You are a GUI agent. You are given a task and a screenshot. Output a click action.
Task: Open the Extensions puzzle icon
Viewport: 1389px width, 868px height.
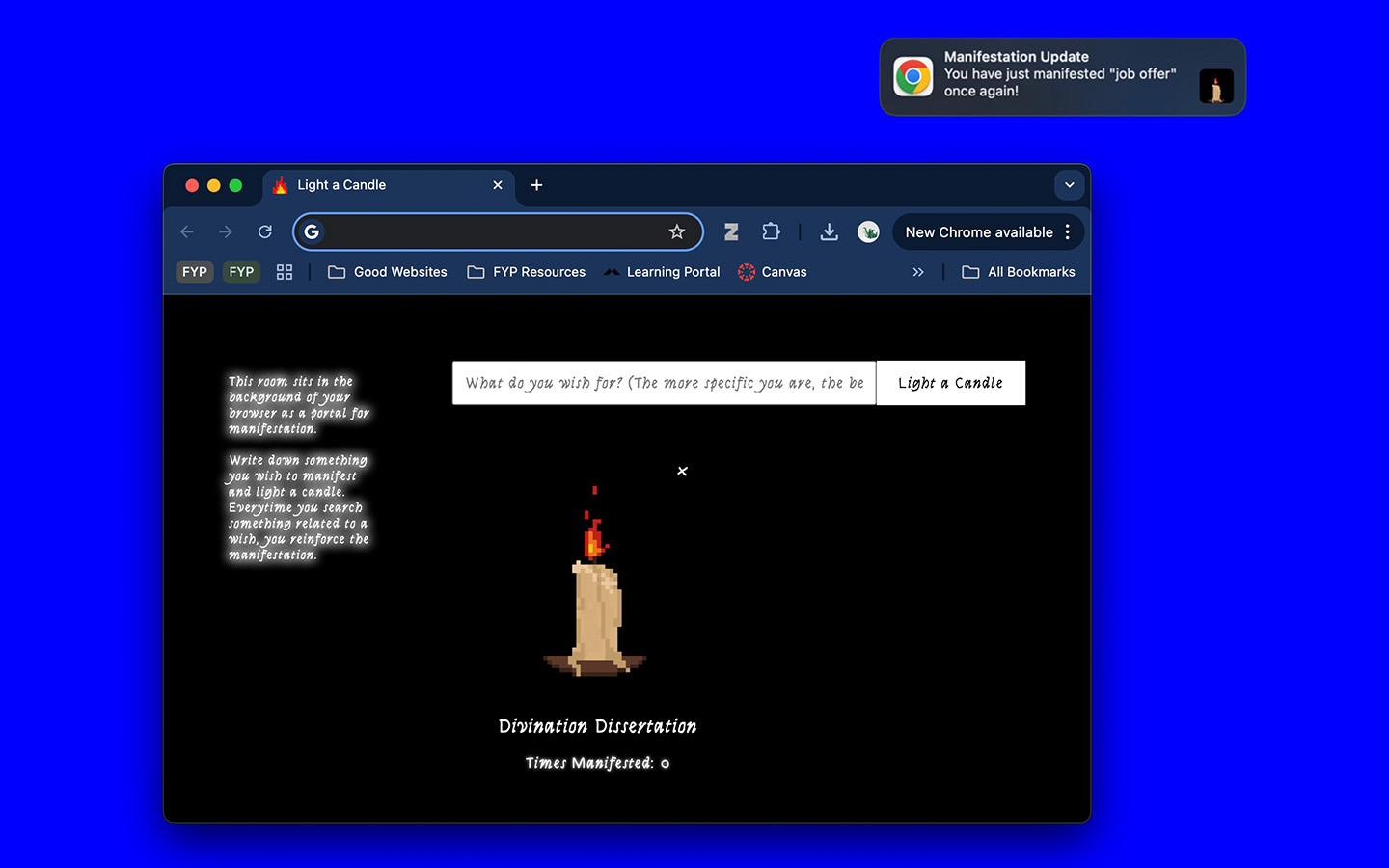point(771,231)
